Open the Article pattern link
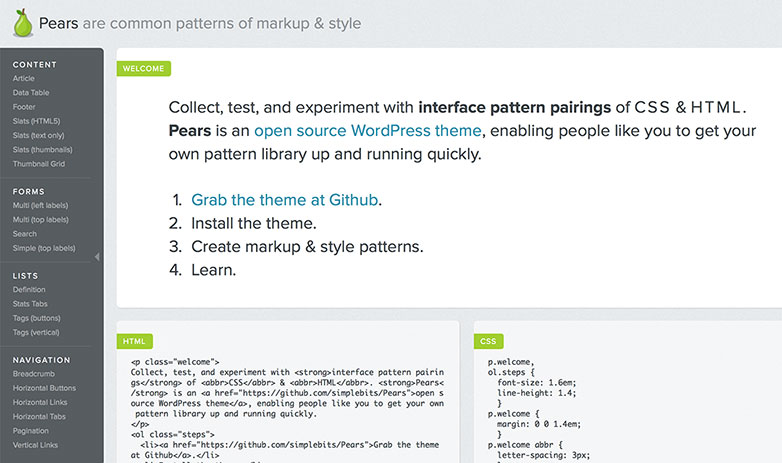The image size is (782, 463). click(x=23, y=78)
